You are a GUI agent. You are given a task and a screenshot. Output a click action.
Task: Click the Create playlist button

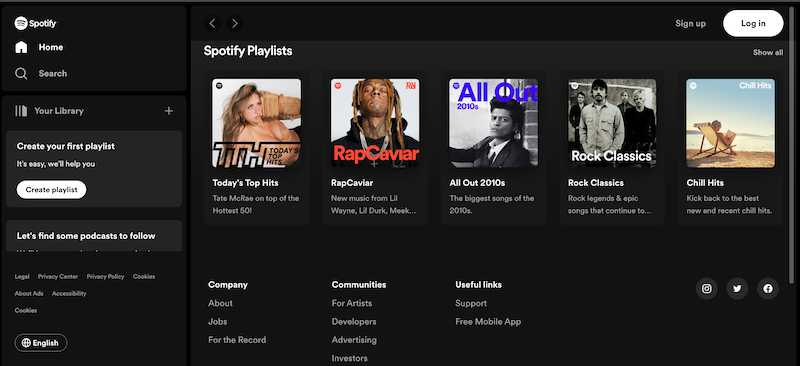52,189
